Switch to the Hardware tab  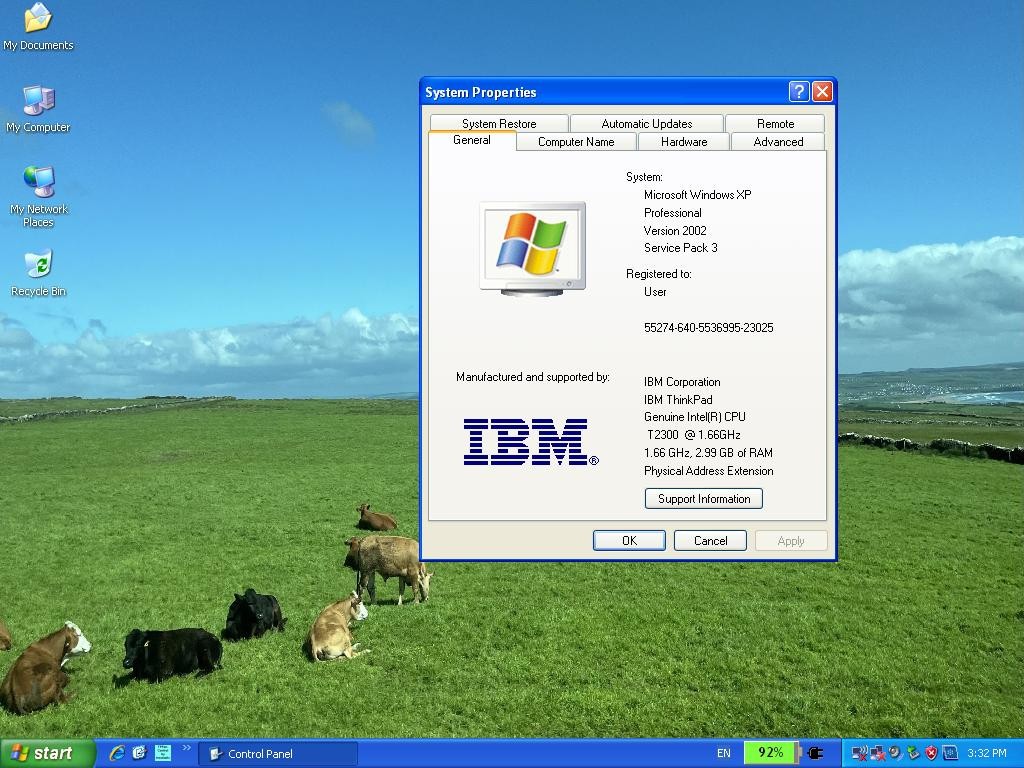click(x=684, y=142)
